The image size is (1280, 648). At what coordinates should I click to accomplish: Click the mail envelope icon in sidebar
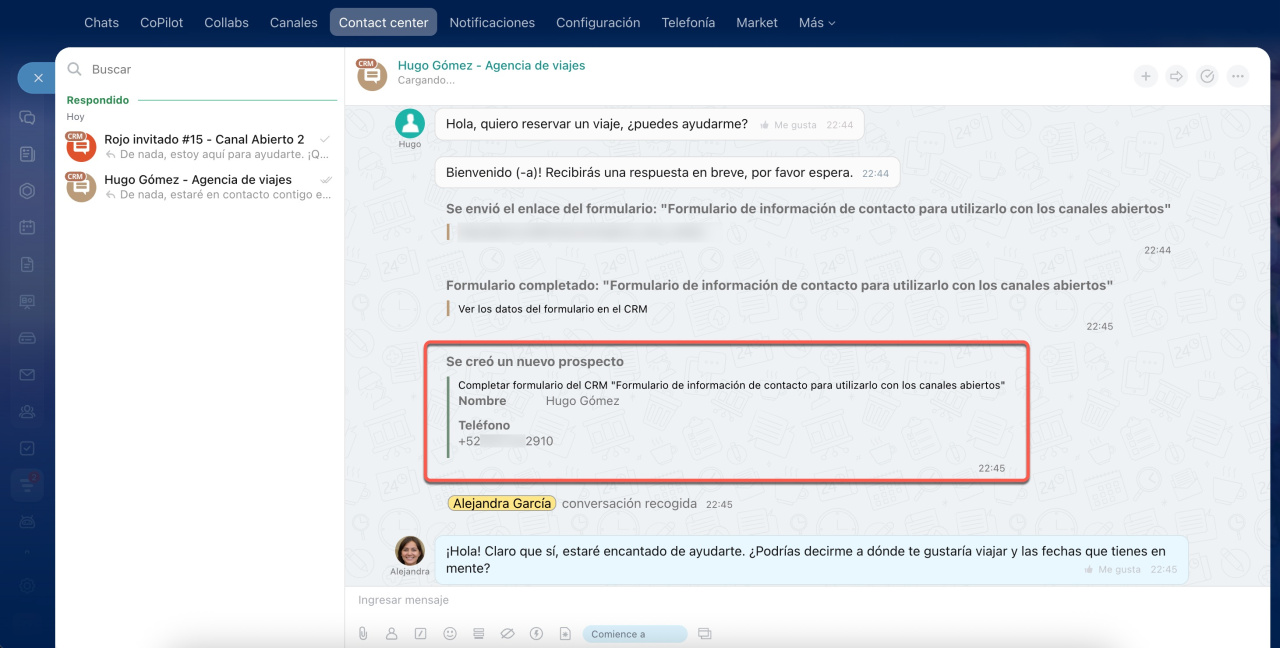(27, 375)
